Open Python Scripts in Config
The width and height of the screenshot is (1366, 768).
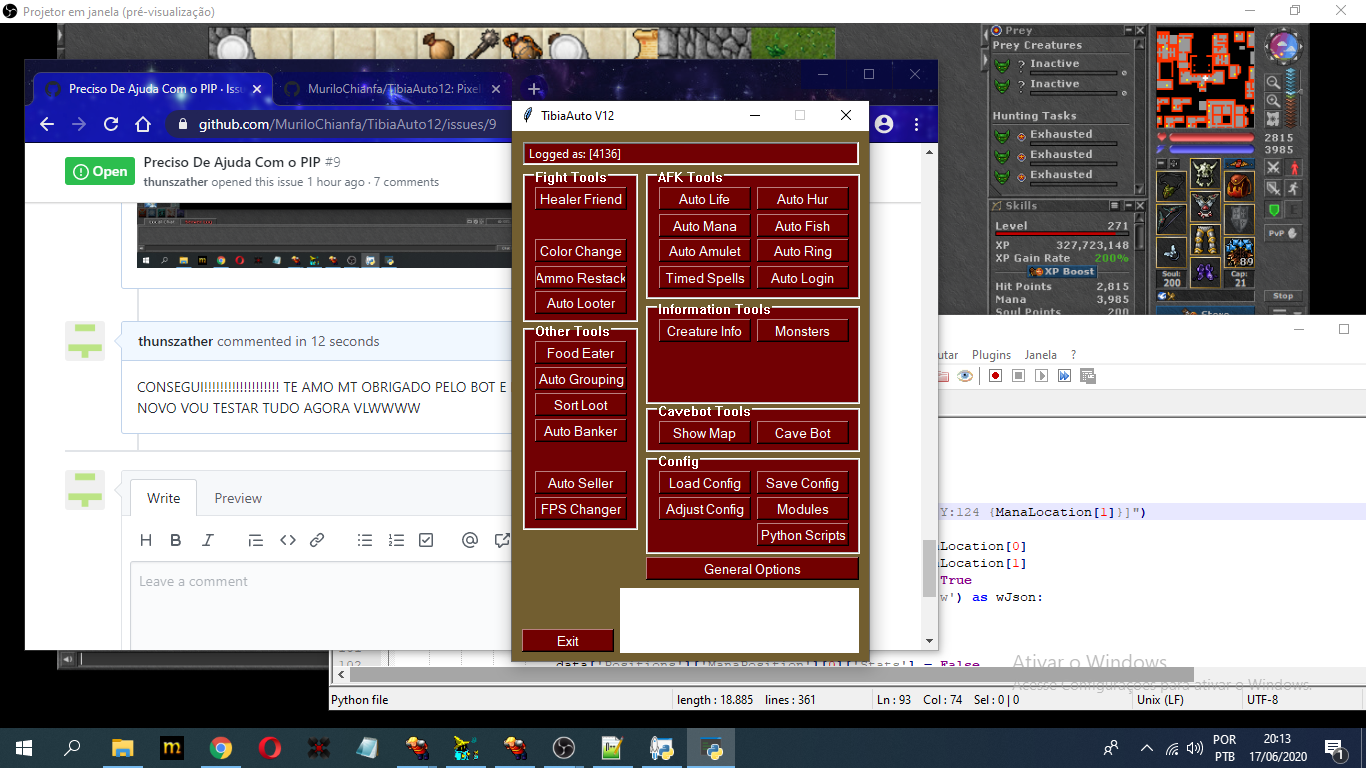(x=802, y=535)
